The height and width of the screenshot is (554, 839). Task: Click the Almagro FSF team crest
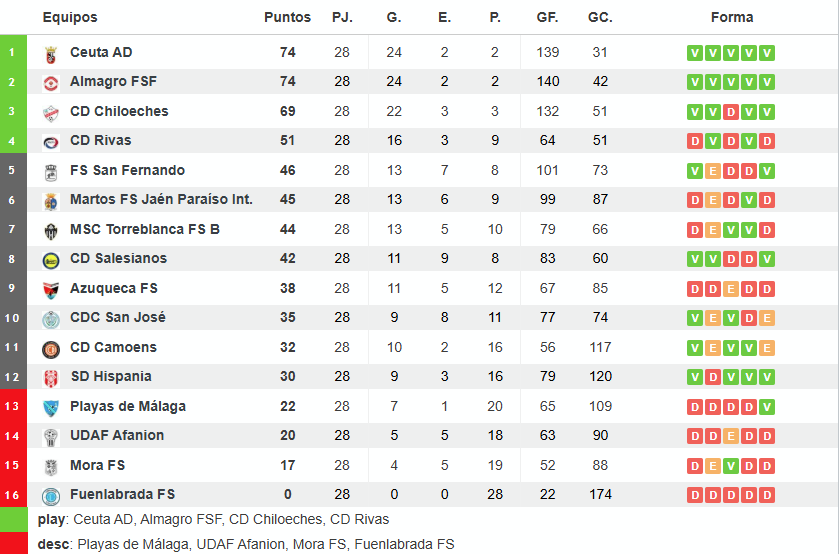point(51,84)
